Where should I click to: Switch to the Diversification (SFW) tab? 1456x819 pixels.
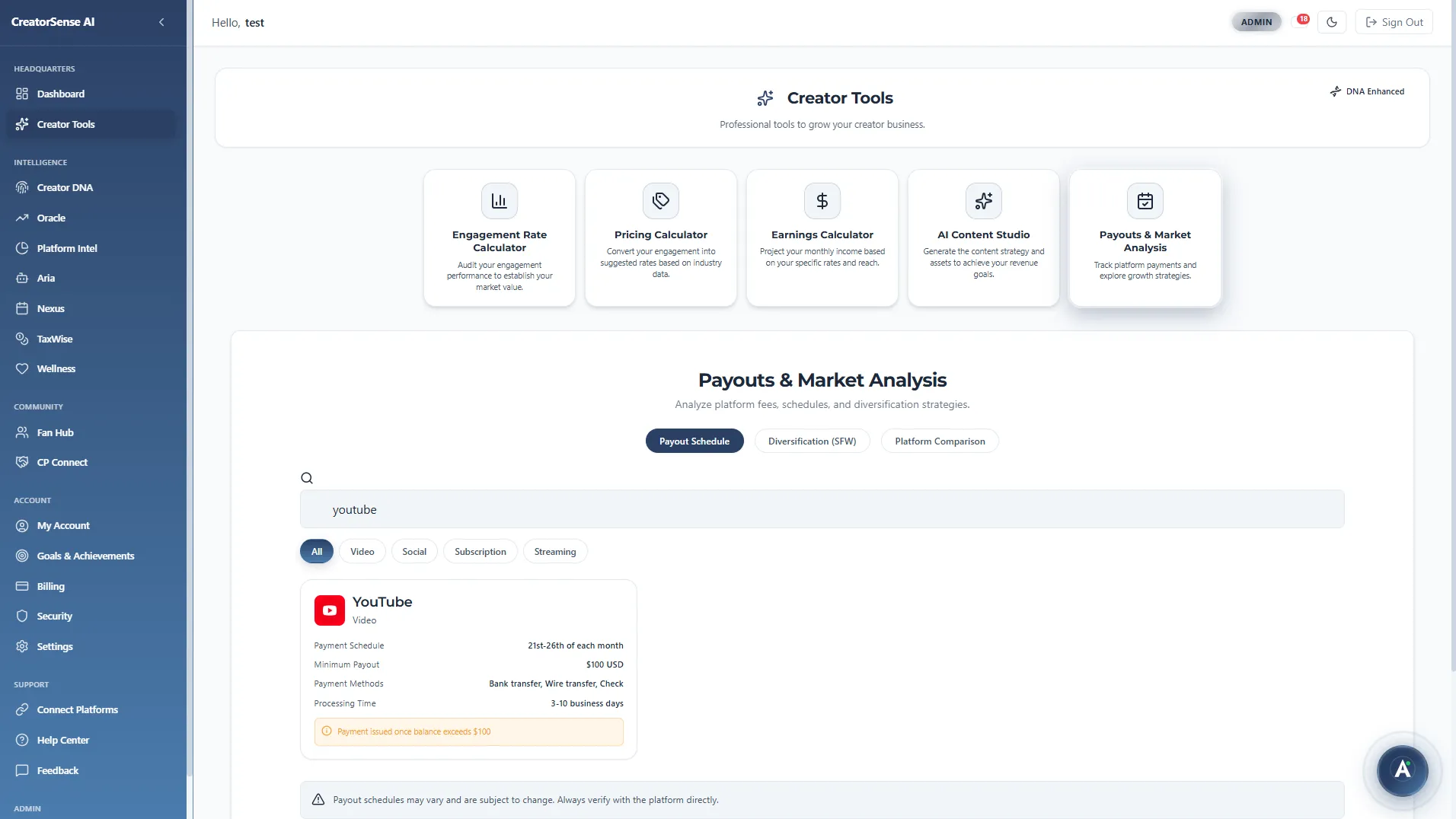coord(812,441)
